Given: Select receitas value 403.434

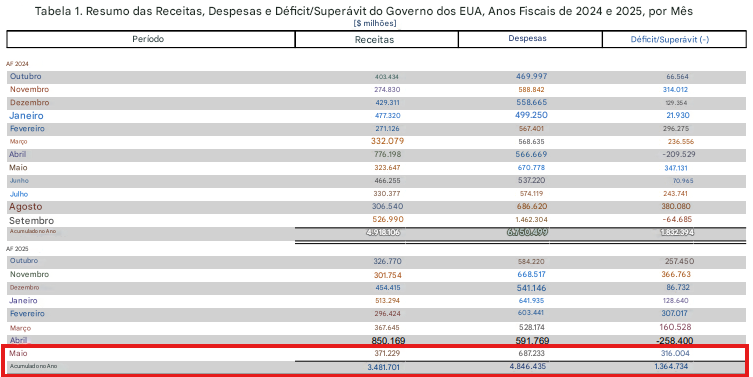Looking at the screenshot, I should click(x=387, y=77).
